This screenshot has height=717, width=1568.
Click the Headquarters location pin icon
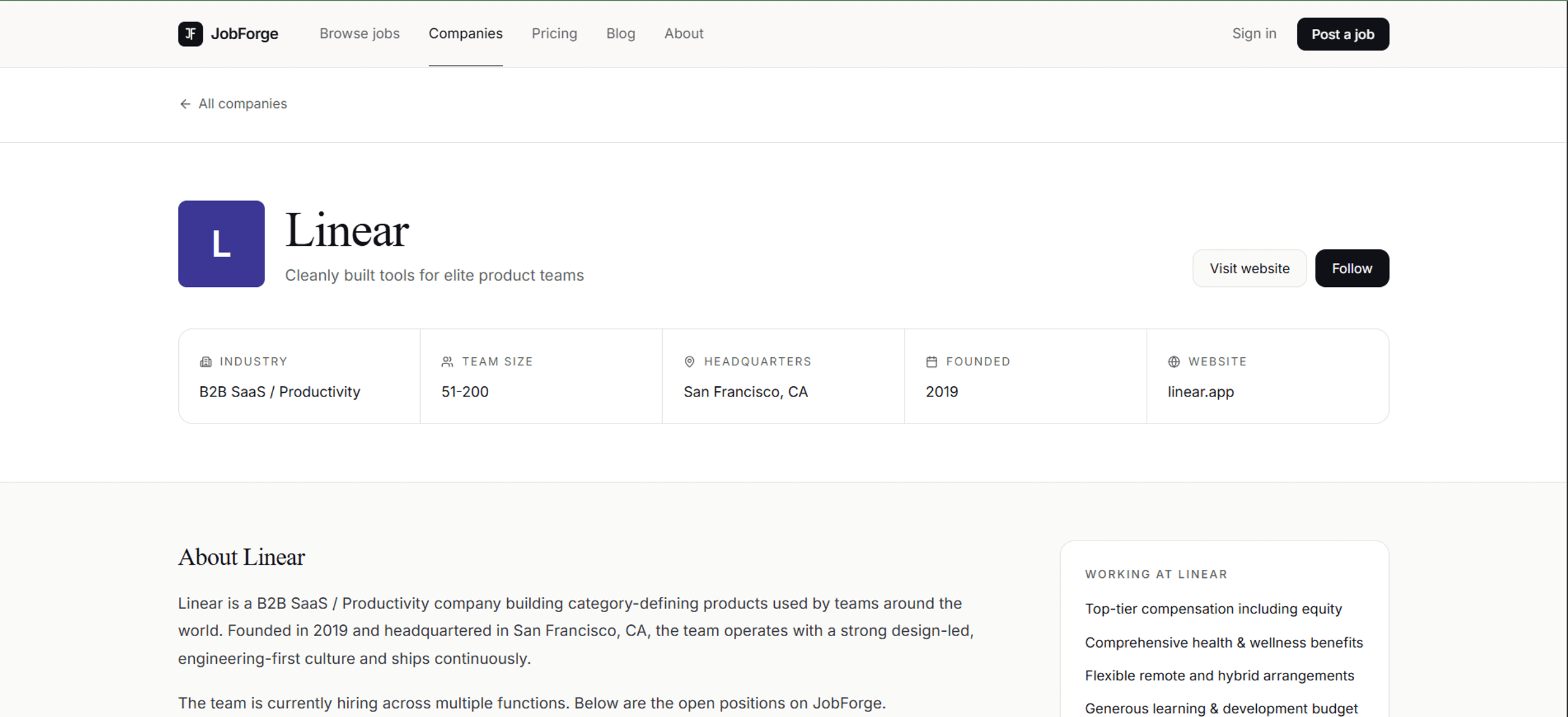click(689, 362)
